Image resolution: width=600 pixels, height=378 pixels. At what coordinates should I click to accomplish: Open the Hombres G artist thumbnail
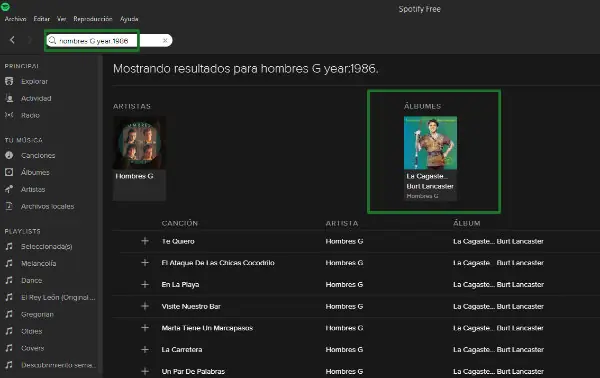pyautogui.click(x=139, y=143)
